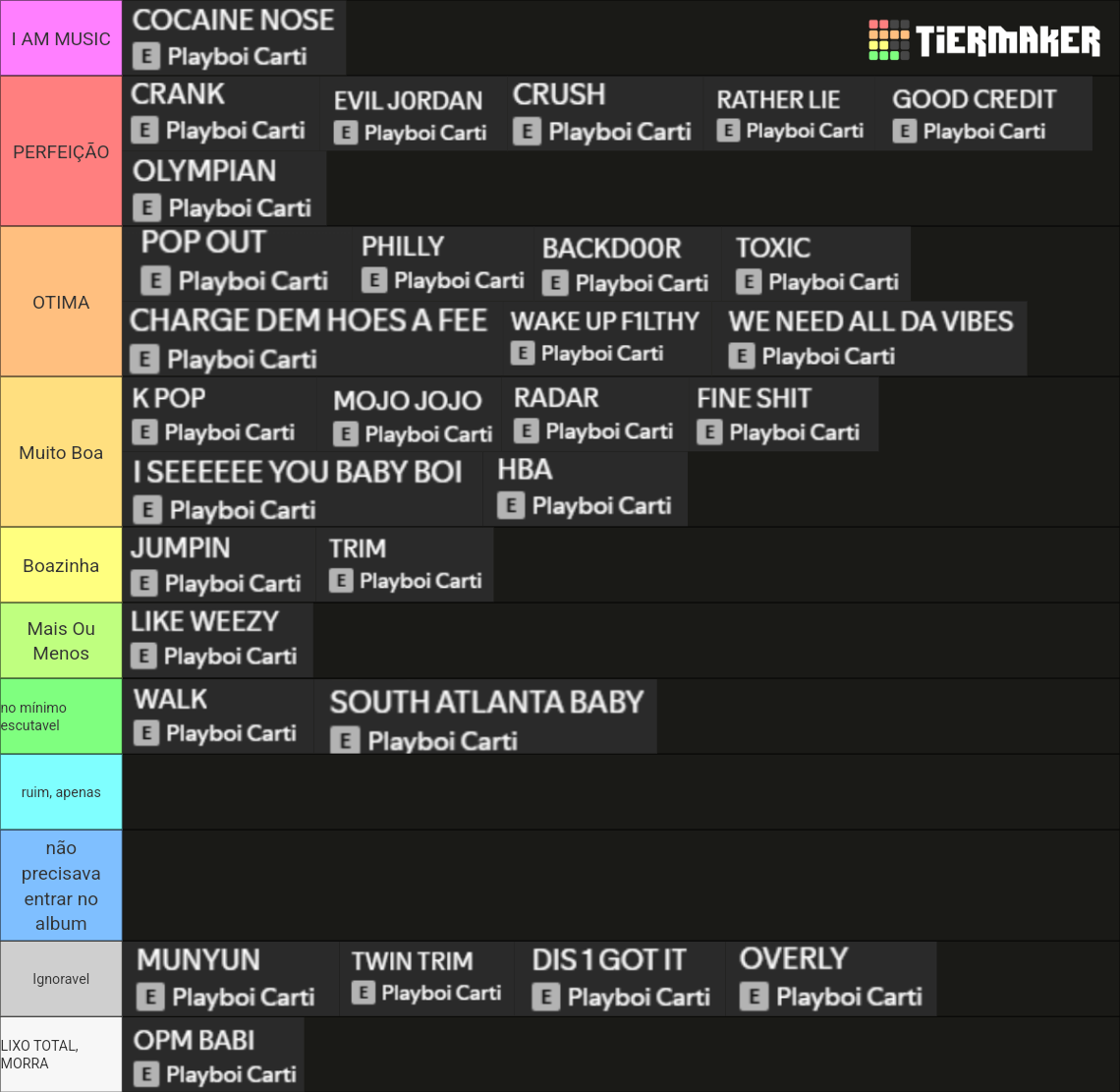Select the OLYMPIAN song title

pos(204,171)
